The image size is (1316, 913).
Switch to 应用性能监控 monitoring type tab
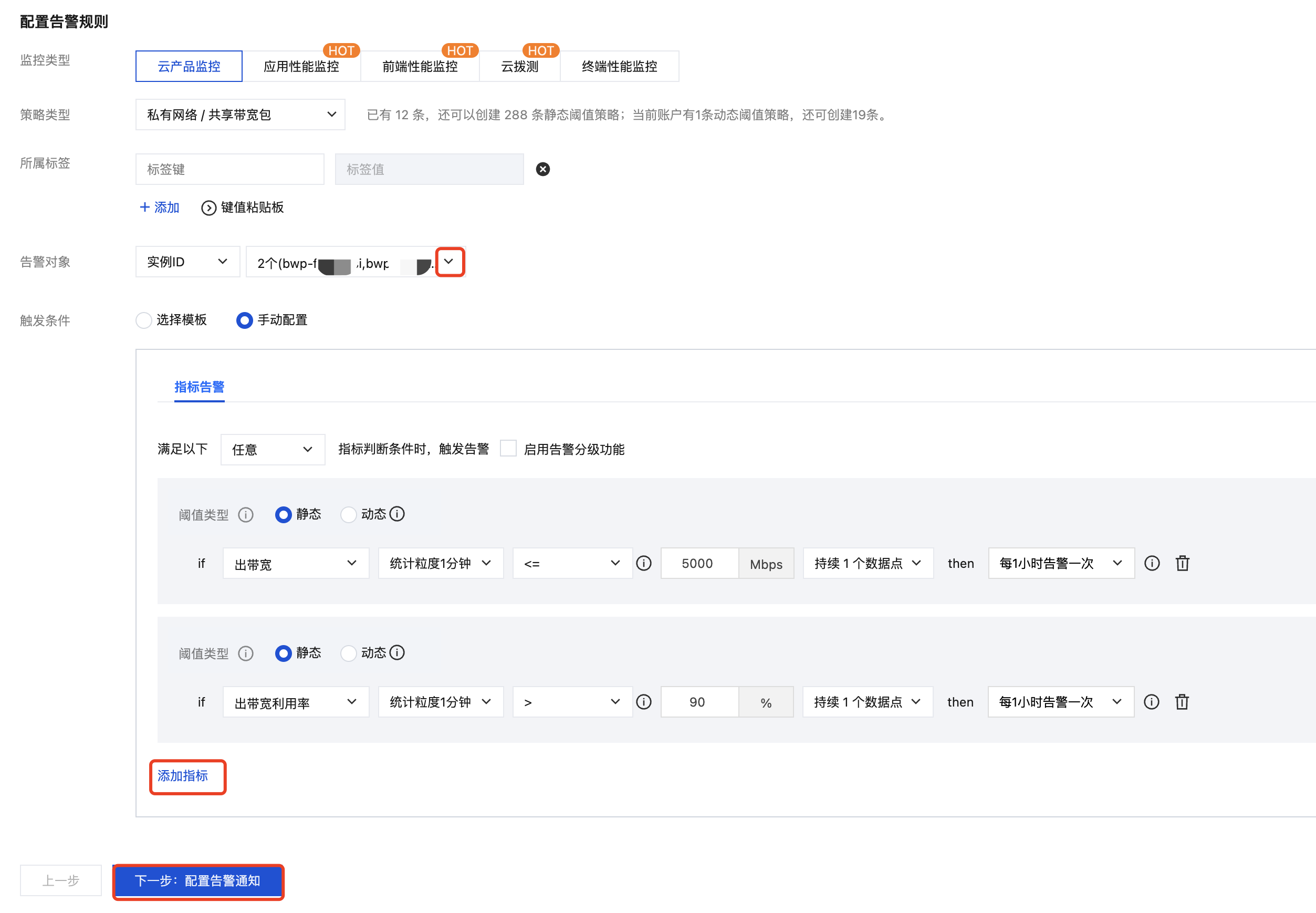301,66
